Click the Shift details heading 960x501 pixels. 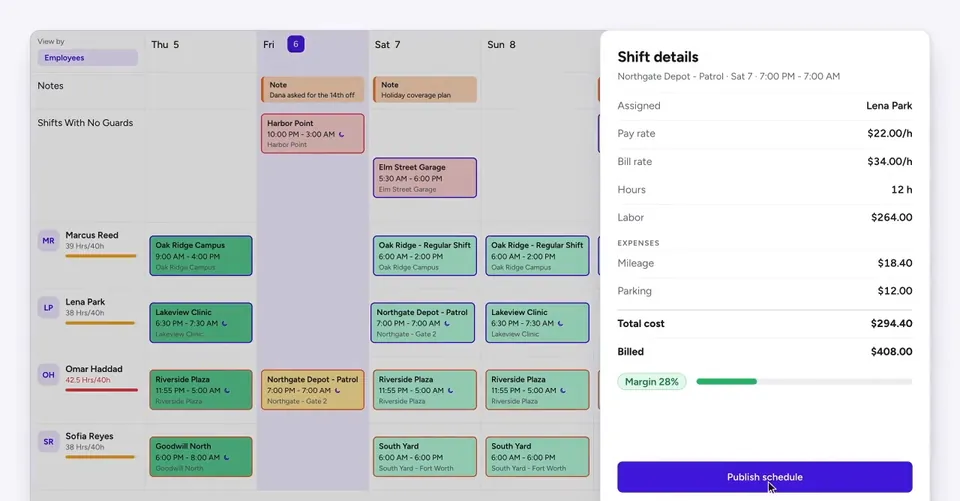click(x=658, y=57)
